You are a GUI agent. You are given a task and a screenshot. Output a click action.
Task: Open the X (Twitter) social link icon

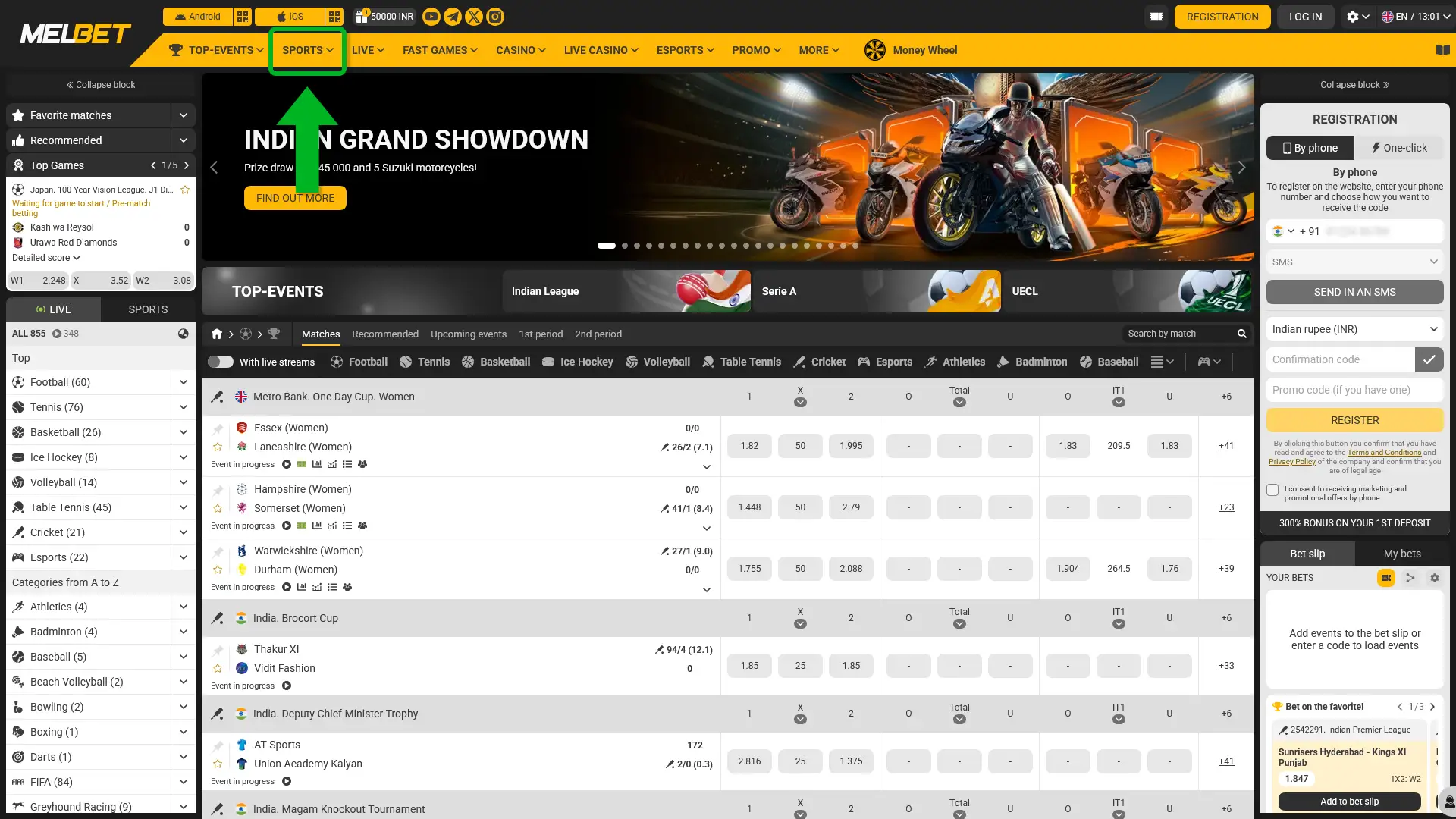(474, 17)
